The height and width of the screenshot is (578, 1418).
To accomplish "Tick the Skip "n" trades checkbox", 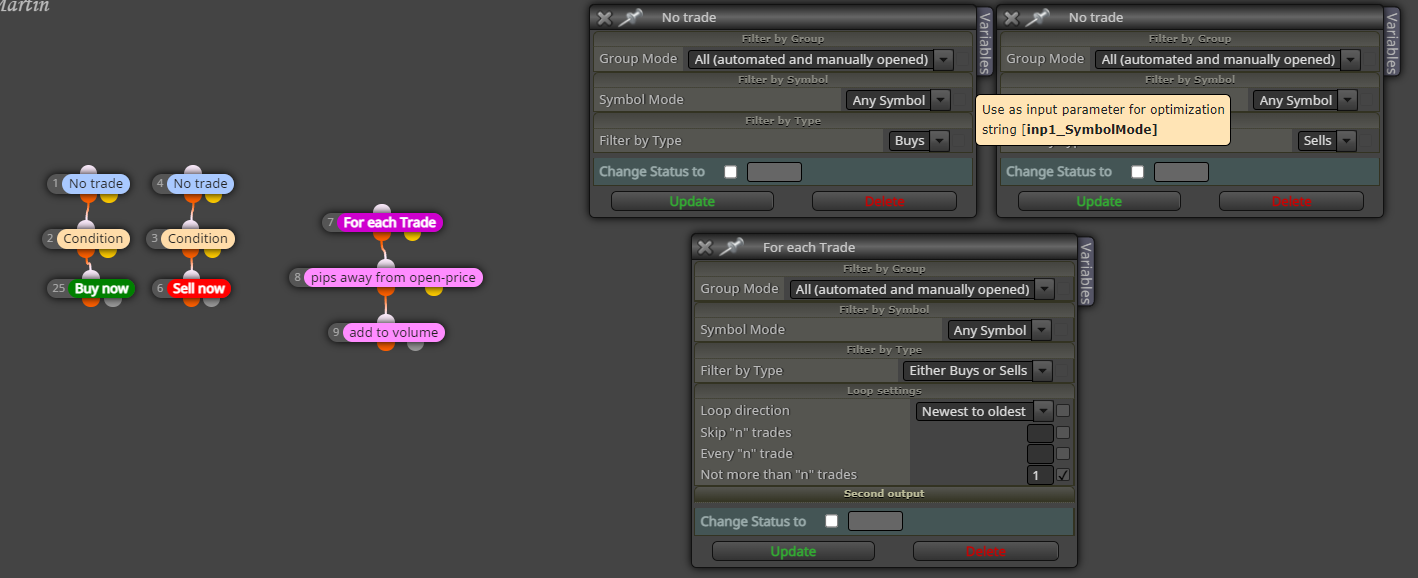I will coord(1063,433).
